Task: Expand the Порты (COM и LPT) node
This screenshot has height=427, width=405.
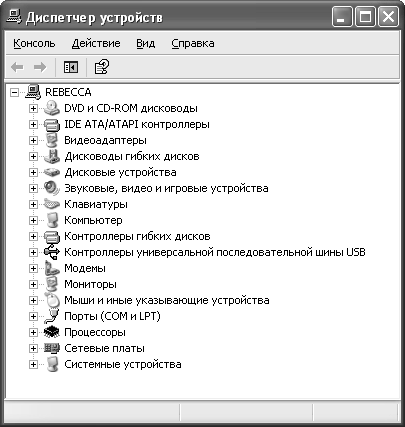Action: tap(33, 316)
